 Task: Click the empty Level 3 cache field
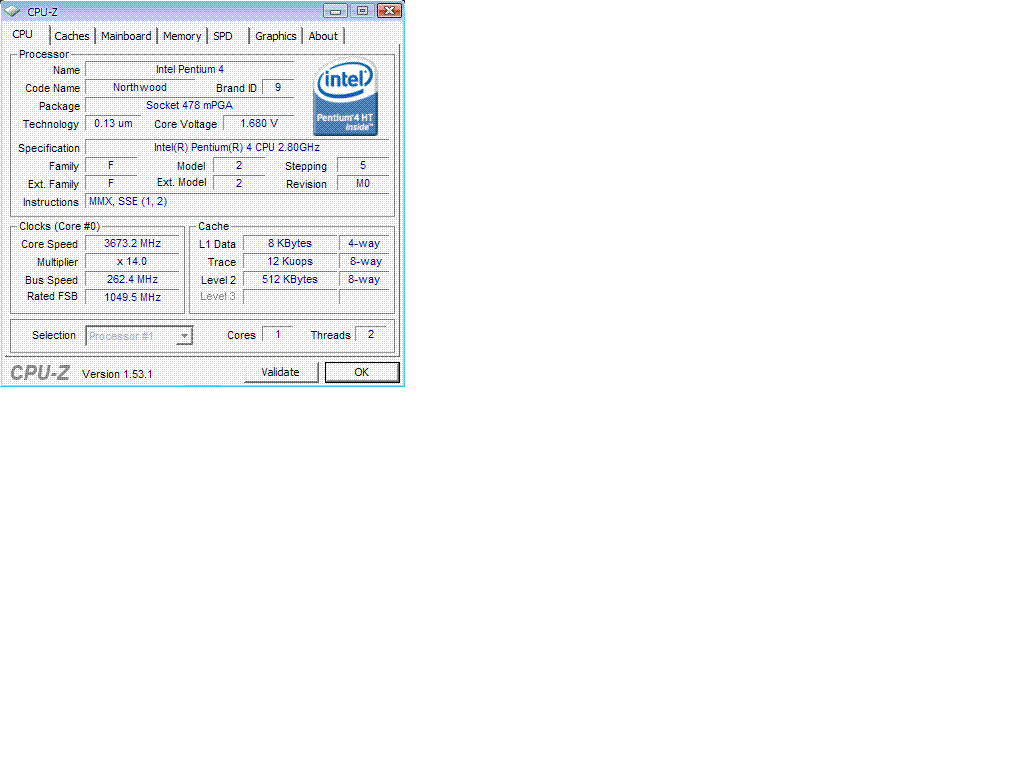pyautogui.click(x=290, y=297)
